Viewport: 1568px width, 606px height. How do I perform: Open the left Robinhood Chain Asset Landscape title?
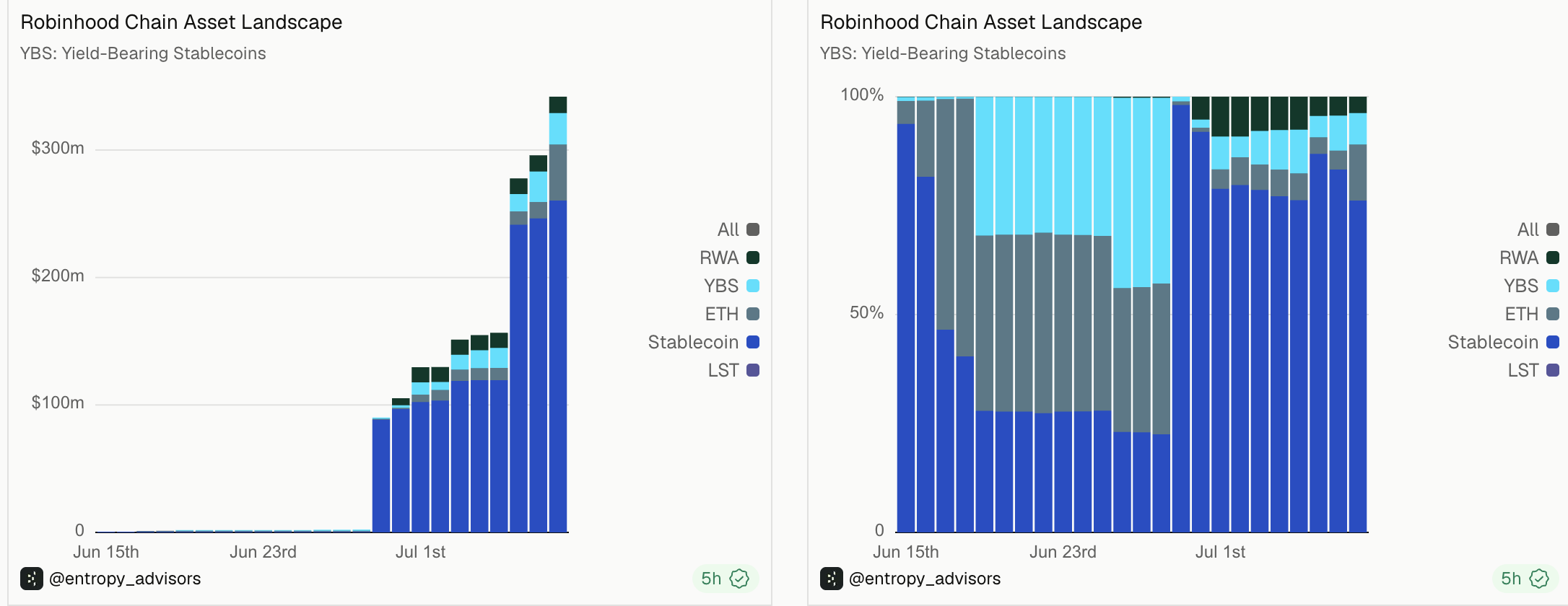click(x=181, y=22)
